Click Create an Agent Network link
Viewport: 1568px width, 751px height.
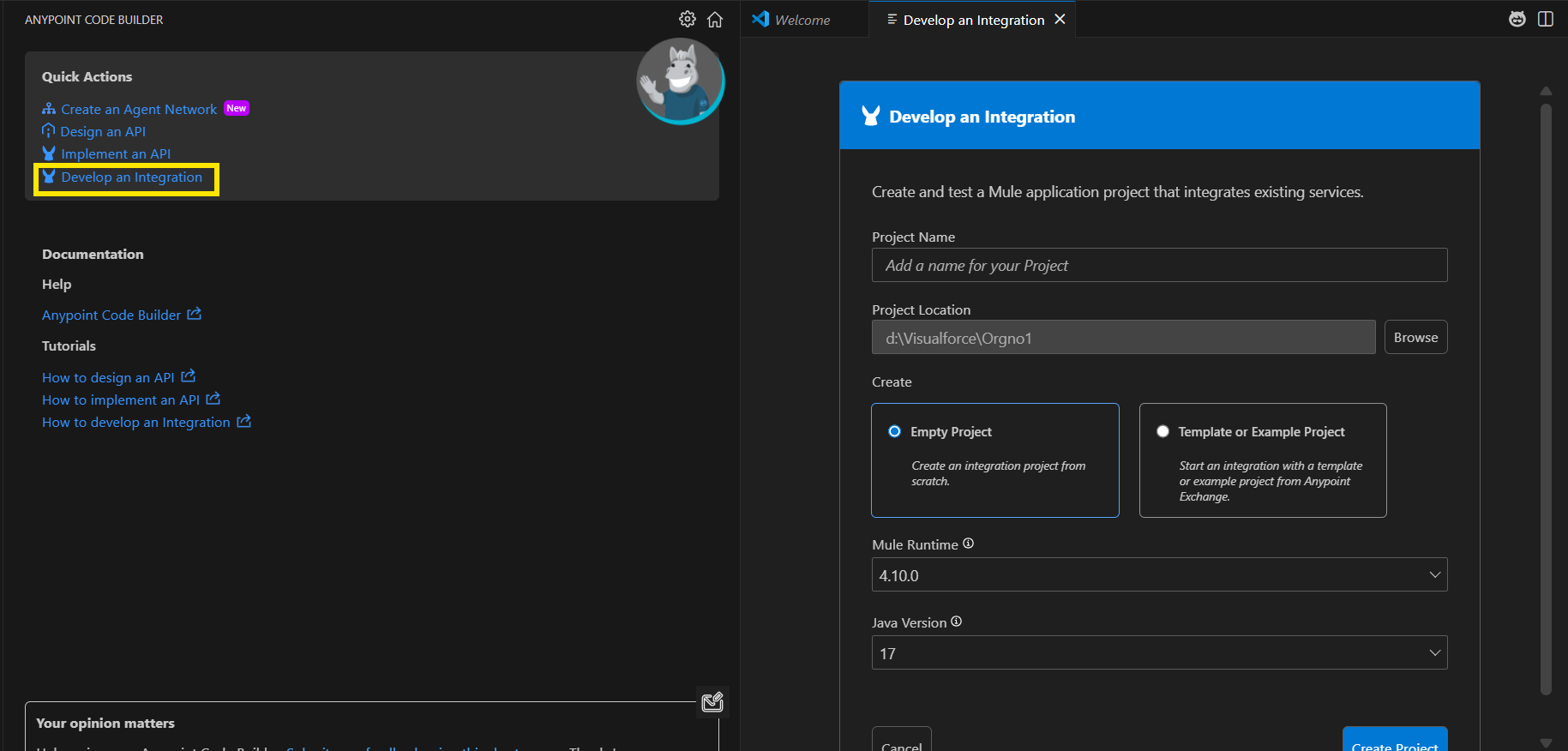(x=139, y=109)
